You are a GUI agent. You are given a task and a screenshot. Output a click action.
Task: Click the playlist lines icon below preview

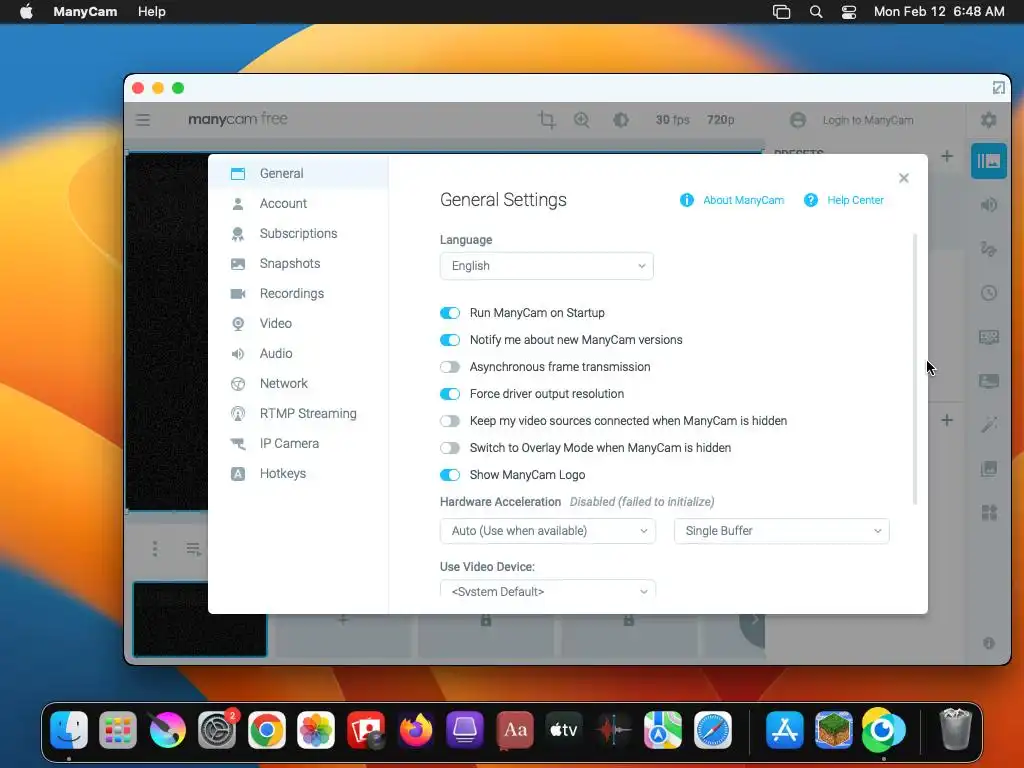[x=193, y=549]
